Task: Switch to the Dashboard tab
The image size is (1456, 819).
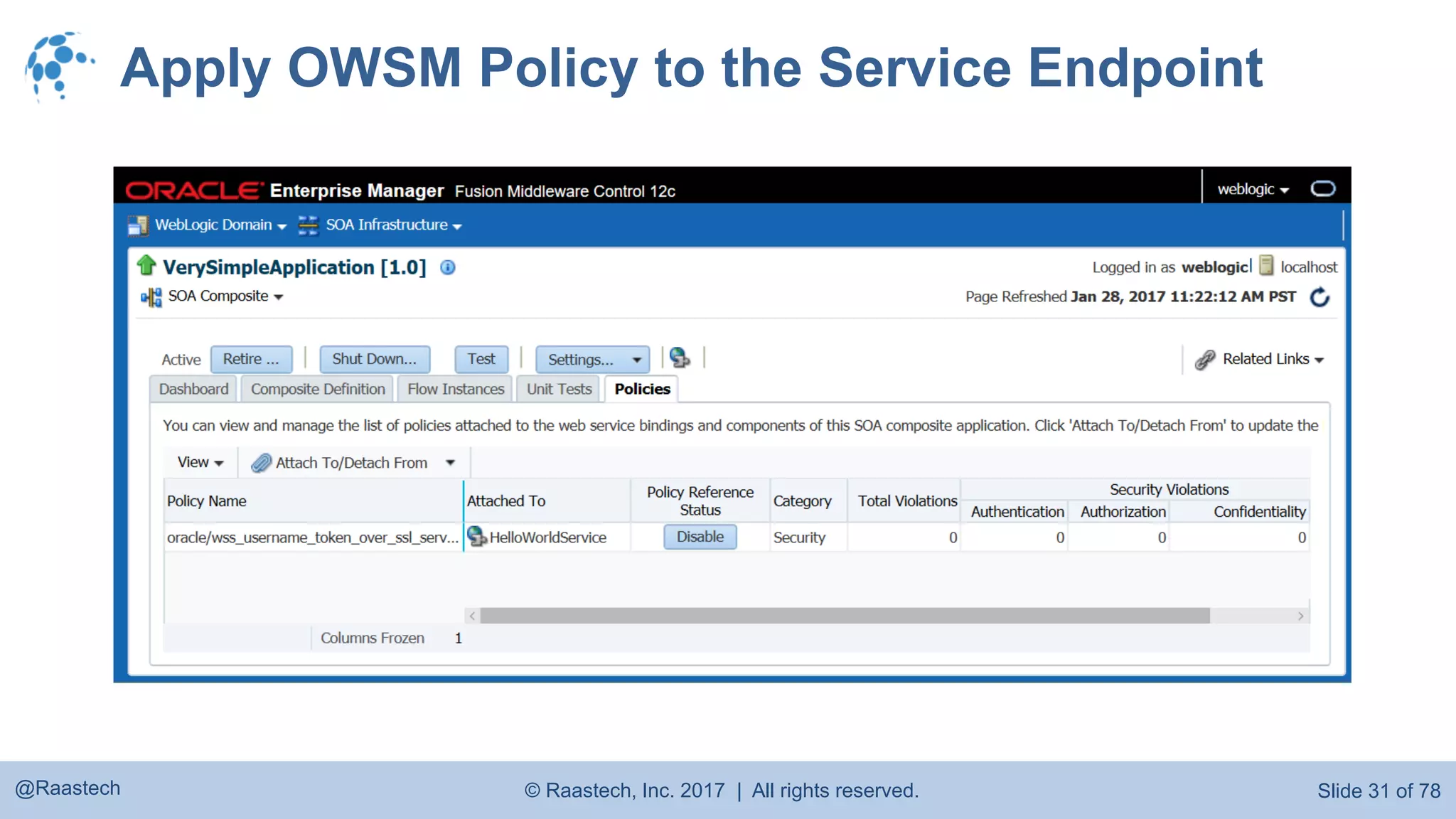Action: 193,390
